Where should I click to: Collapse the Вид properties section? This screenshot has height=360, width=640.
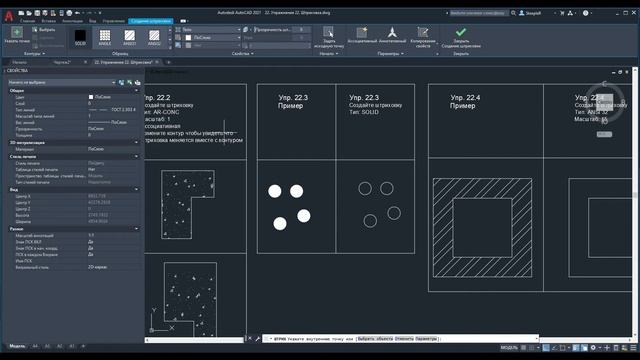[x=136, y=189]
